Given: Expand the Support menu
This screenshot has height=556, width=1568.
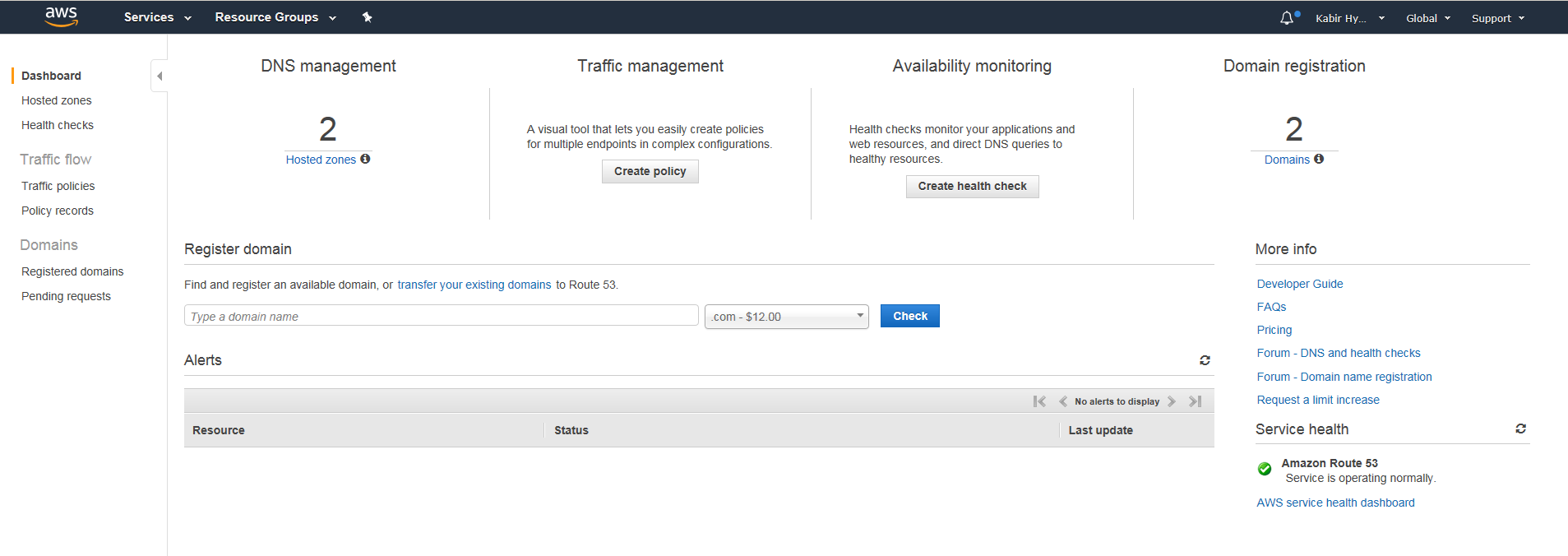Looking at the screenshot, I should click(1498, 18).
